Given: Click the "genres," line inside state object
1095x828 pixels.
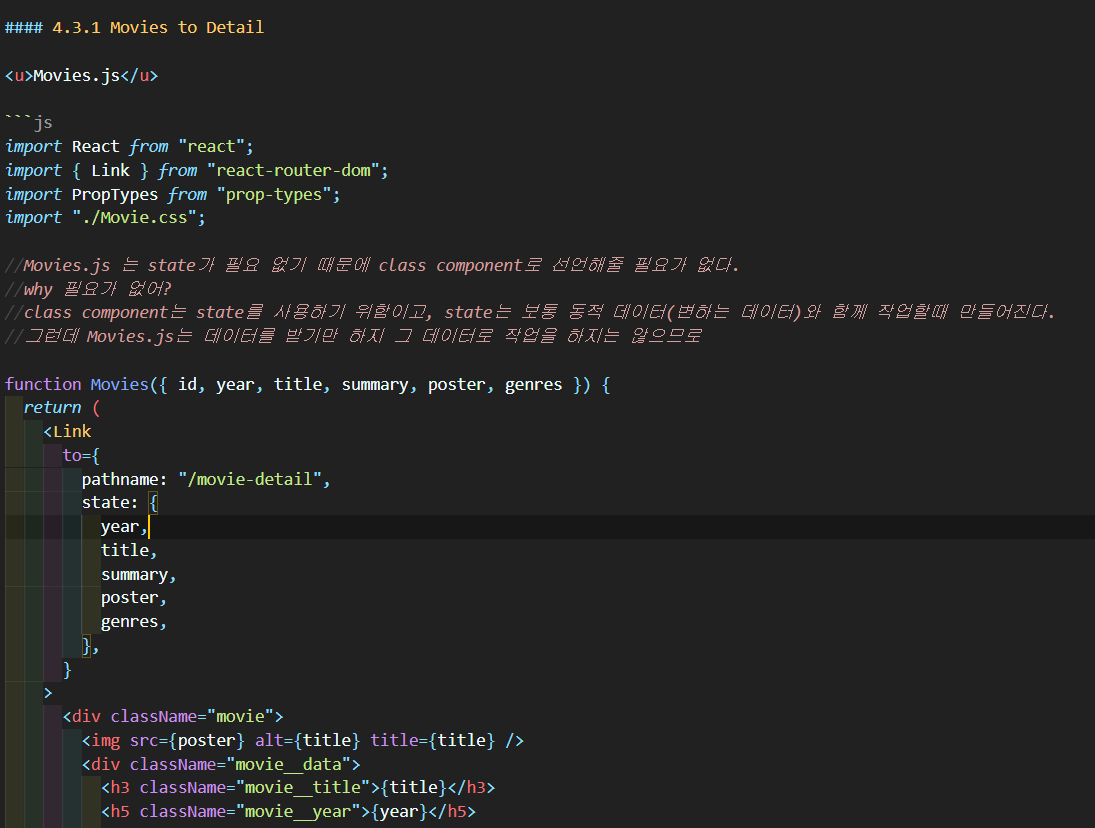Looking at the screenshot, I should 134,622.
